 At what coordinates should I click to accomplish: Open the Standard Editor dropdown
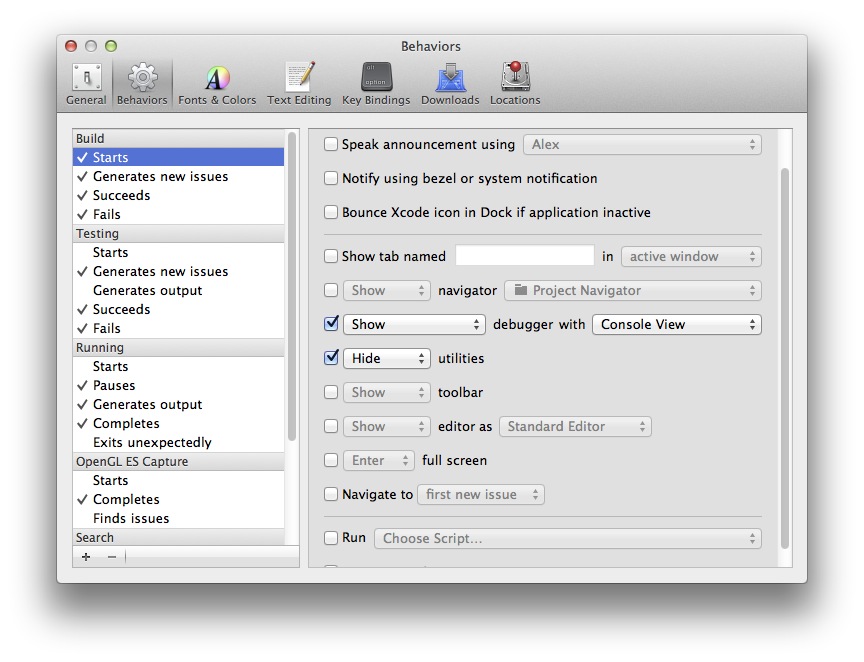point(575,427)
